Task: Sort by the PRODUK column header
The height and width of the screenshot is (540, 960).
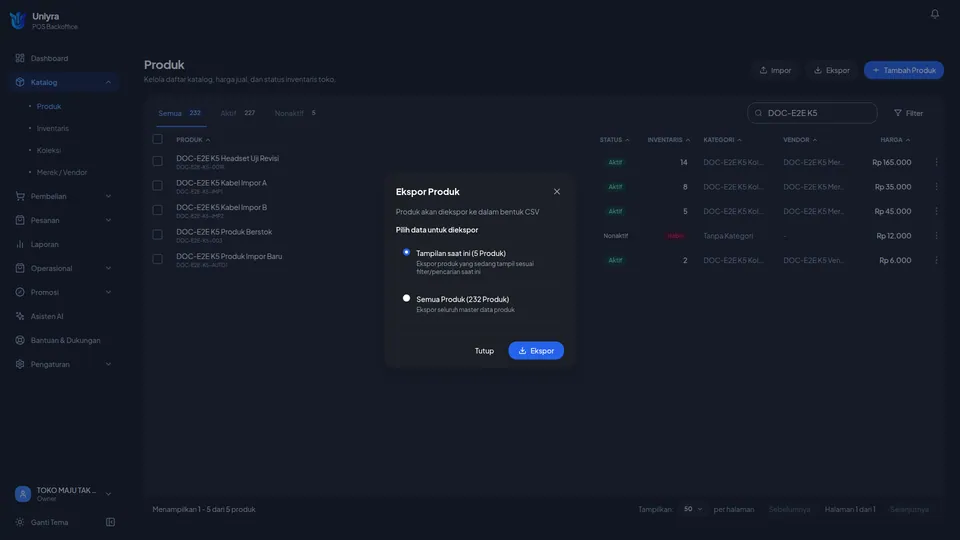Action: coord(193,140)
